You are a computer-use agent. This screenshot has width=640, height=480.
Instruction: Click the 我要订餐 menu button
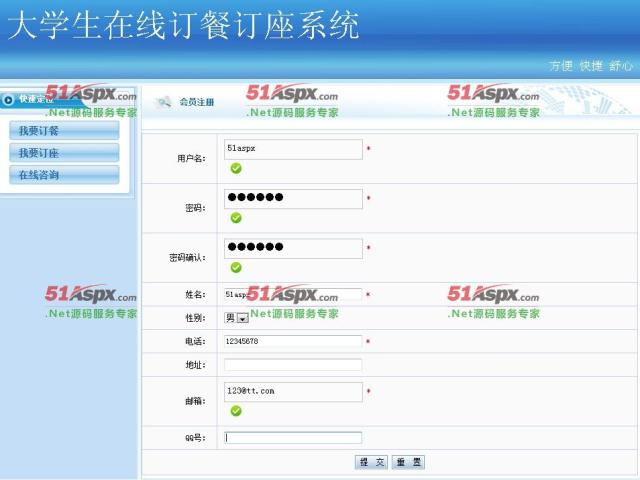click(64, 131)
